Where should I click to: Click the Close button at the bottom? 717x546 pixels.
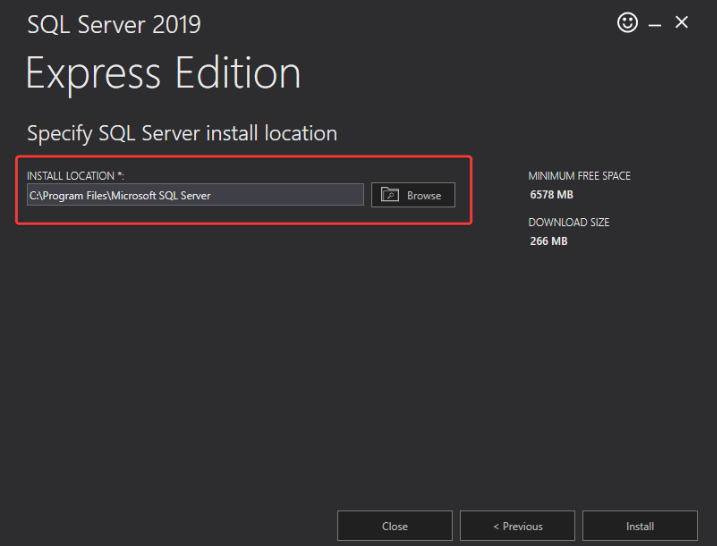(395, 526)
